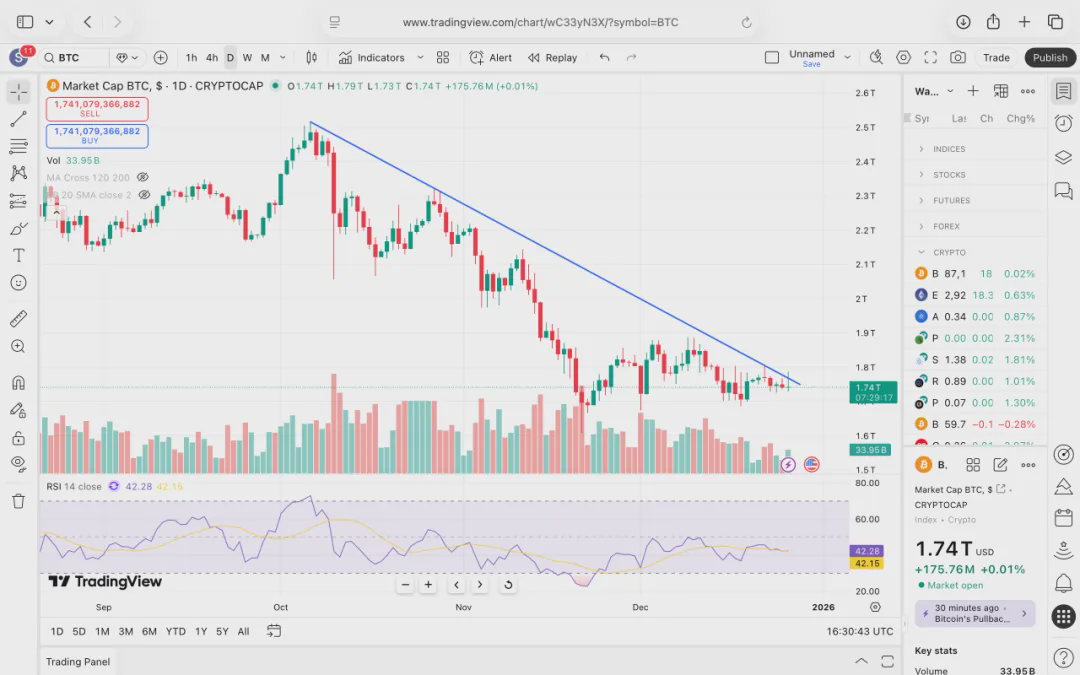The image size is (1080, 675).
Task: Click the BTC symbol search field
Action: tap(75, 57)
